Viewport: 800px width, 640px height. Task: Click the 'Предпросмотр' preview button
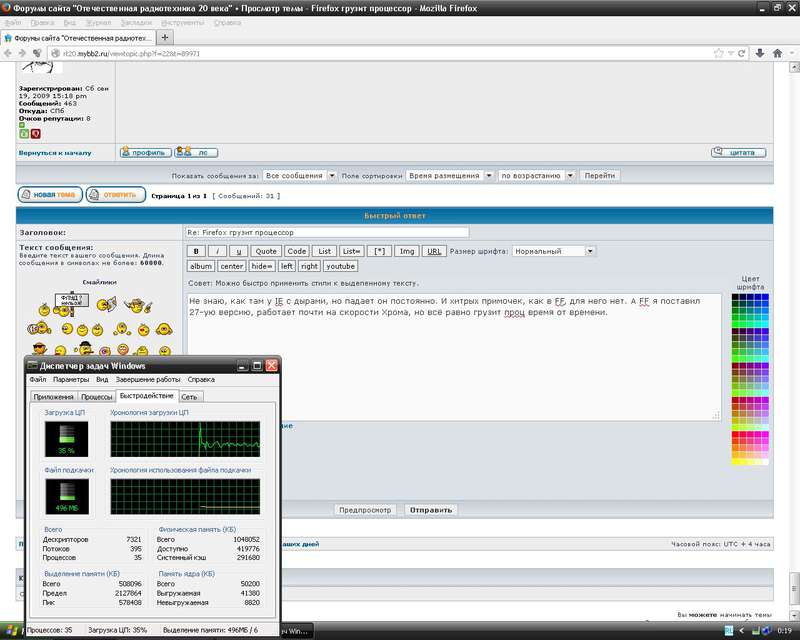tap(365, 510)
